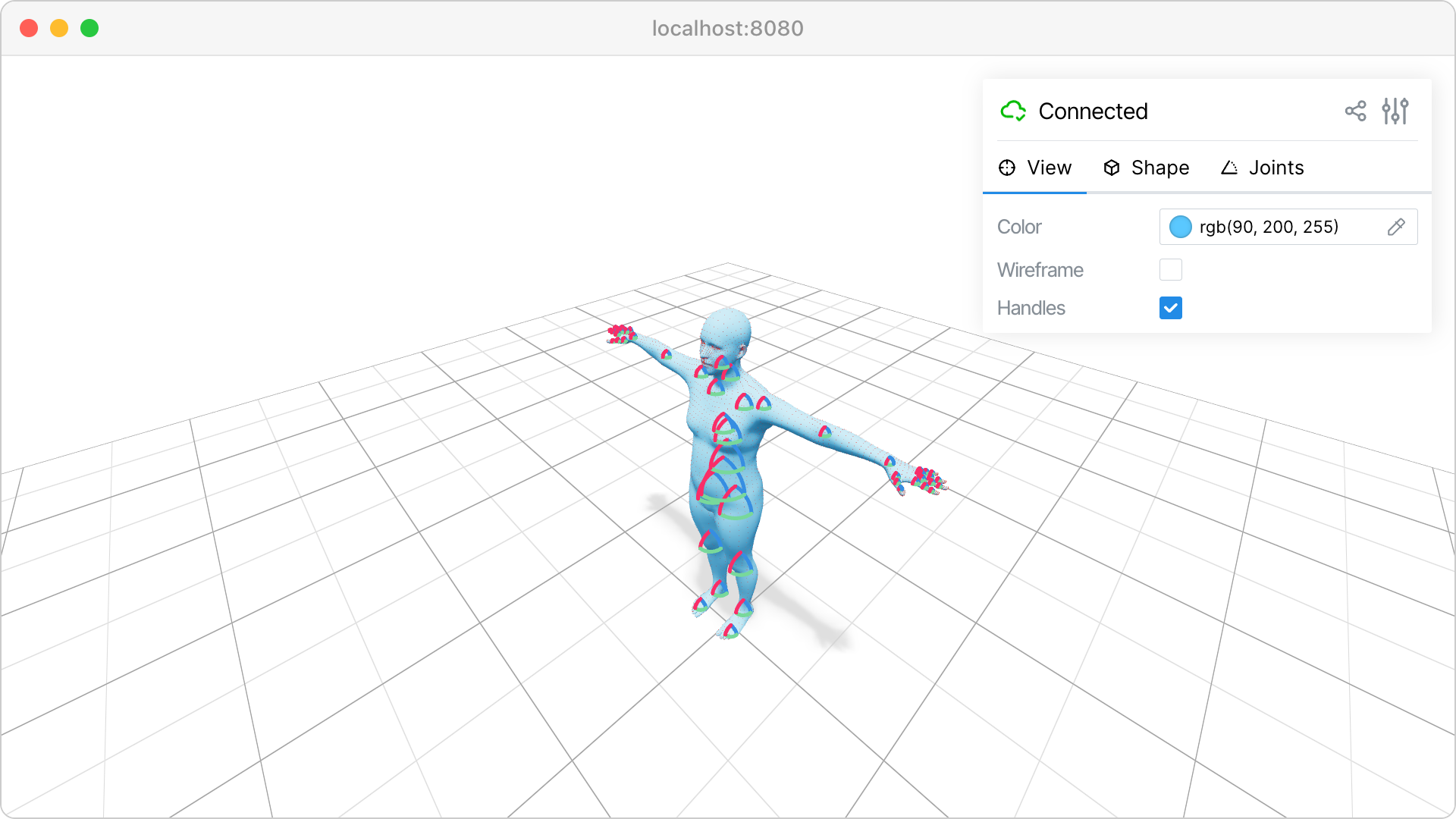Click the blue color swatch circle
Screen dimensions: 1456x819
click(x=1181, y=227)
